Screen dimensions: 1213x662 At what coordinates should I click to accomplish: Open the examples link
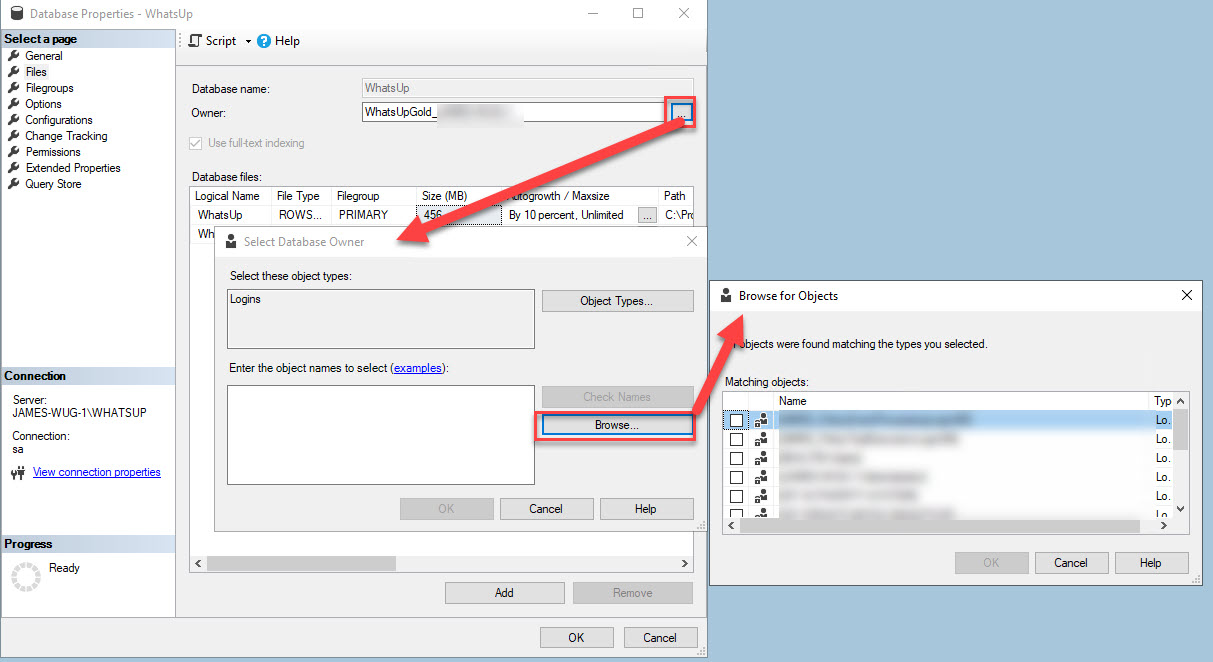click(x=418, y=368)
